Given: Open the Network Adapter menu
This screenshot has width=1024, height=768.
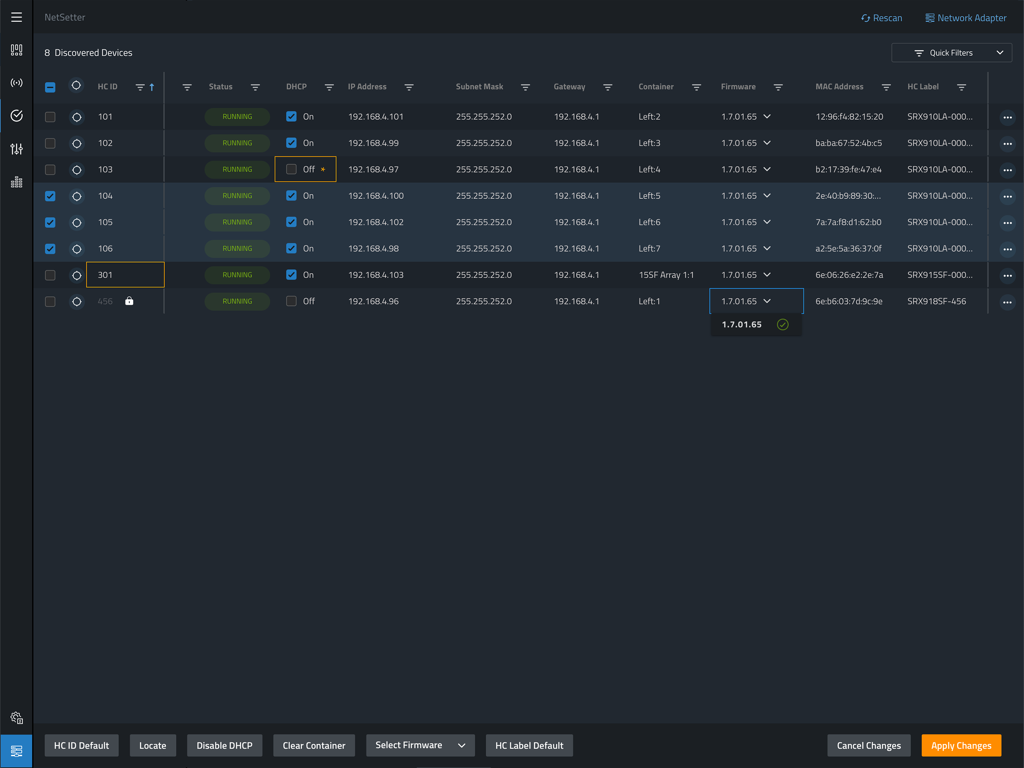Looking at the screenshot, I should point(965,17).
